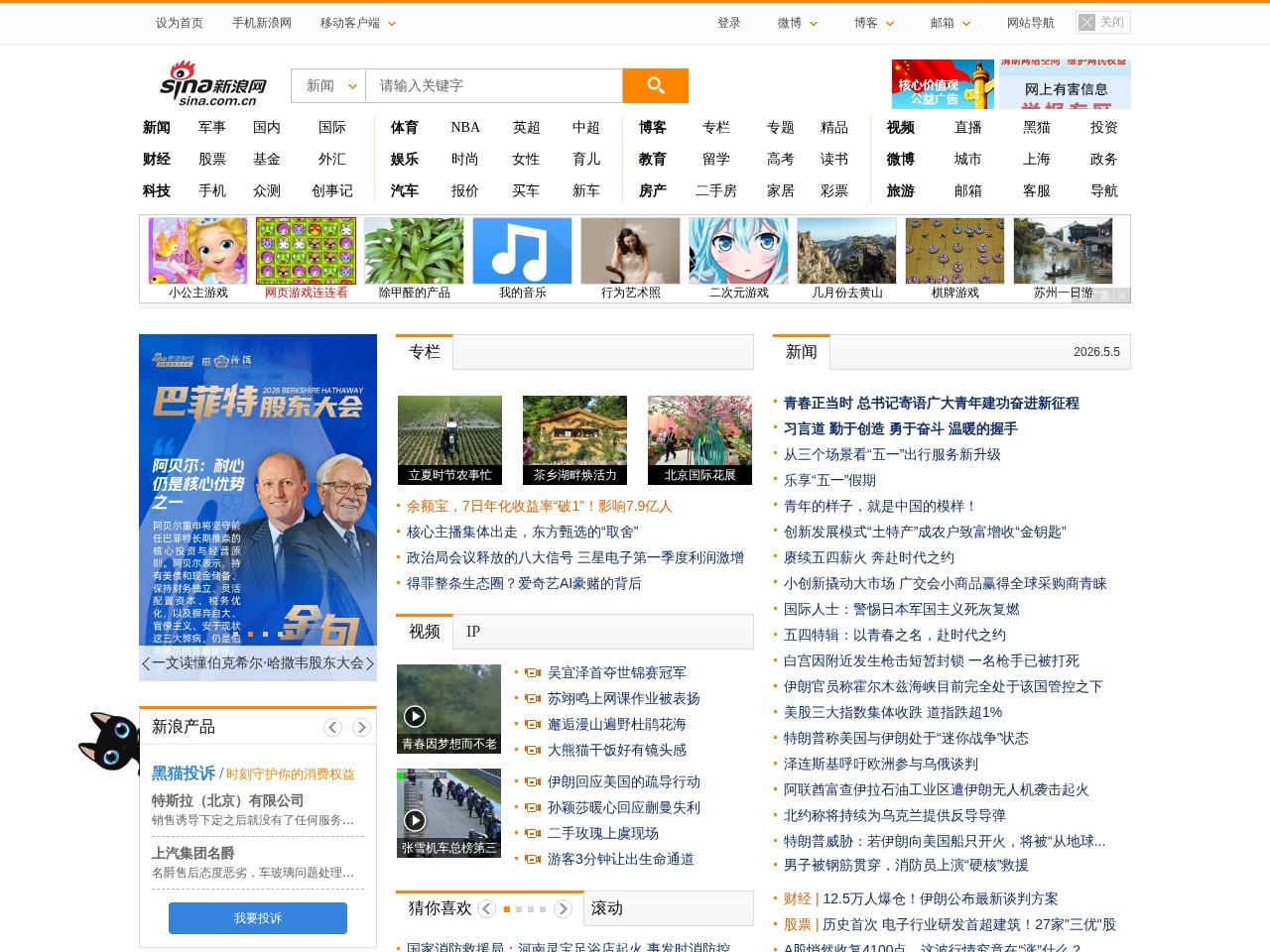This screenshot has height=952, width=1270.
Task: Open video icon beside 苏翊鸣上网课作业被表扬
Action: (x=533, y=699)
